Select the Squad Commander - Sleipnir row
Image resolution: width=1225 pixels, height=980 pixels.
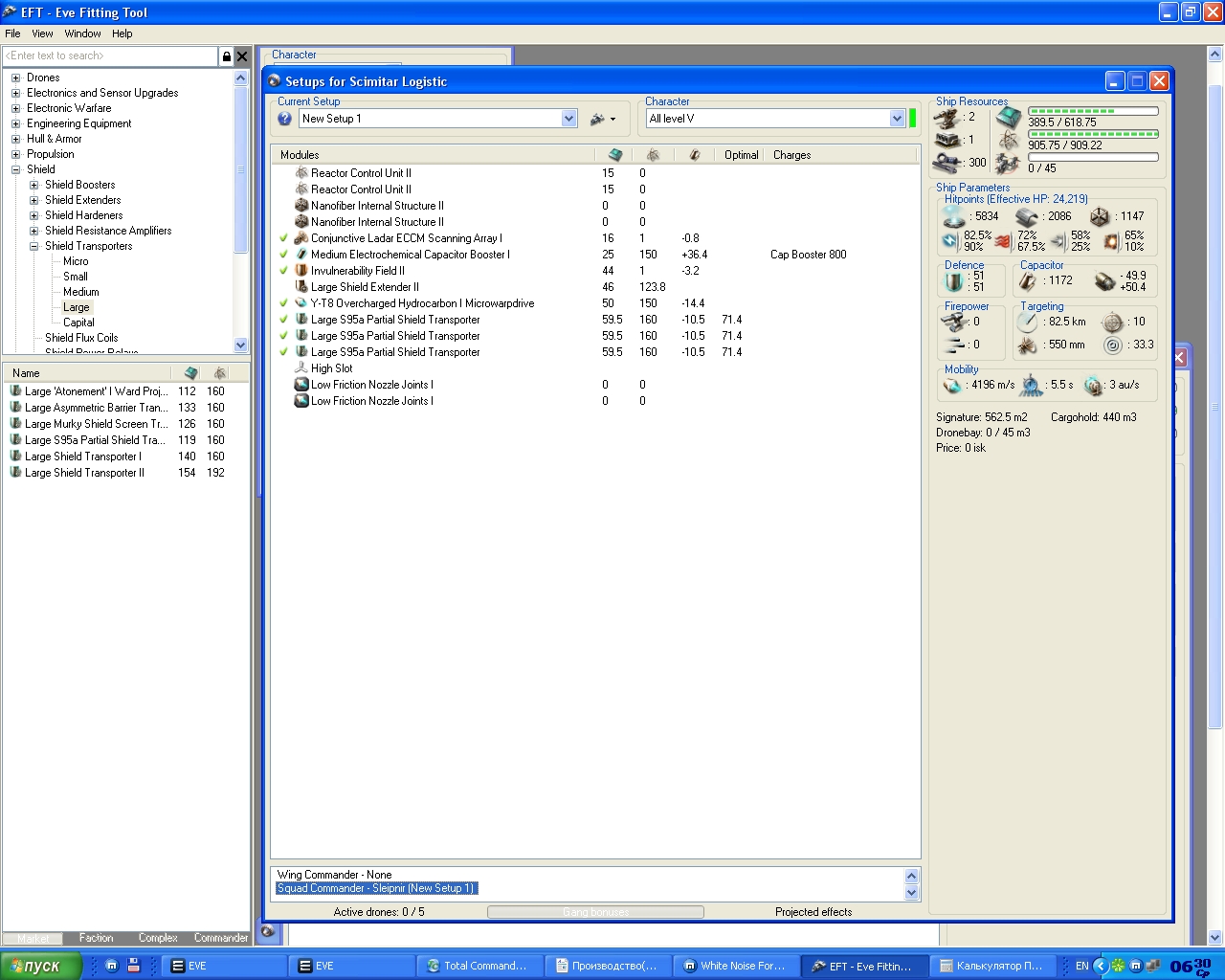(376, 888)
